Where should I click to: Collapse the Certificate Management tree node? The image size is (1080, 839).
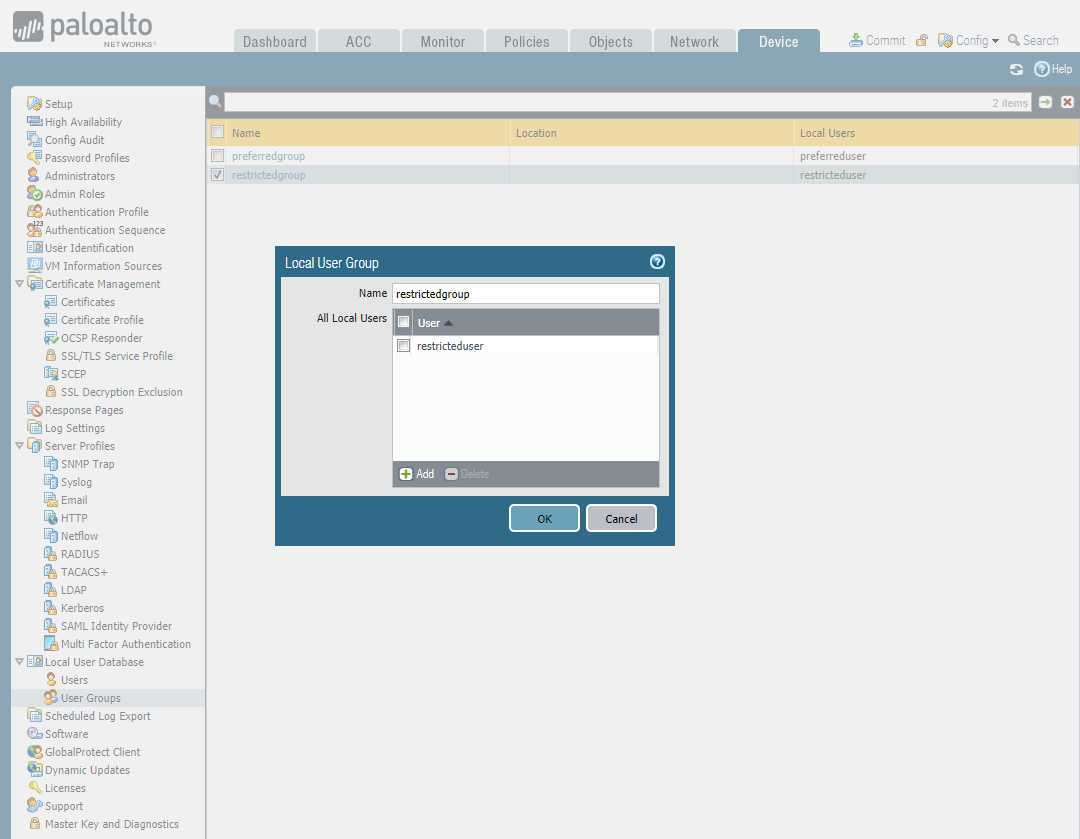coord(19,284)
